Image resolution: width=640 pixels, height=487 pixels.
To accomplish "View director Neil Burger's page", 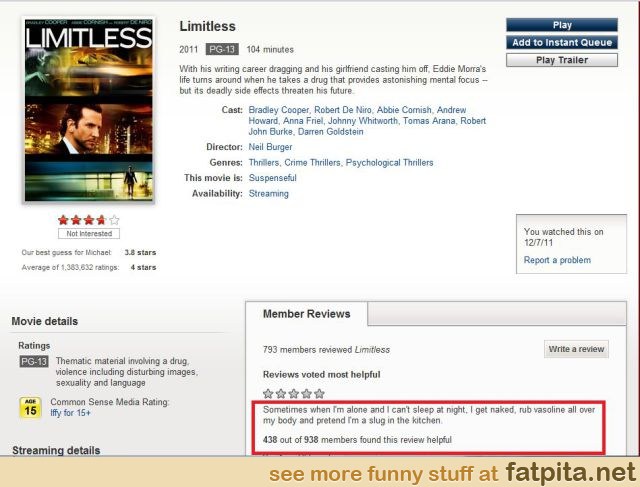I will pyautogui.click(x=270, y=147).
